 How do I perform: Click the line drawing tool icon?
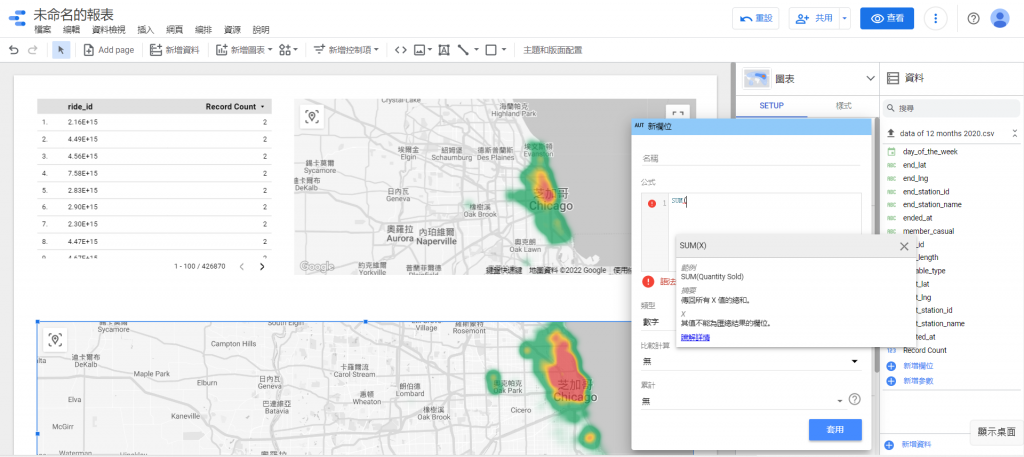pos(463,50)
